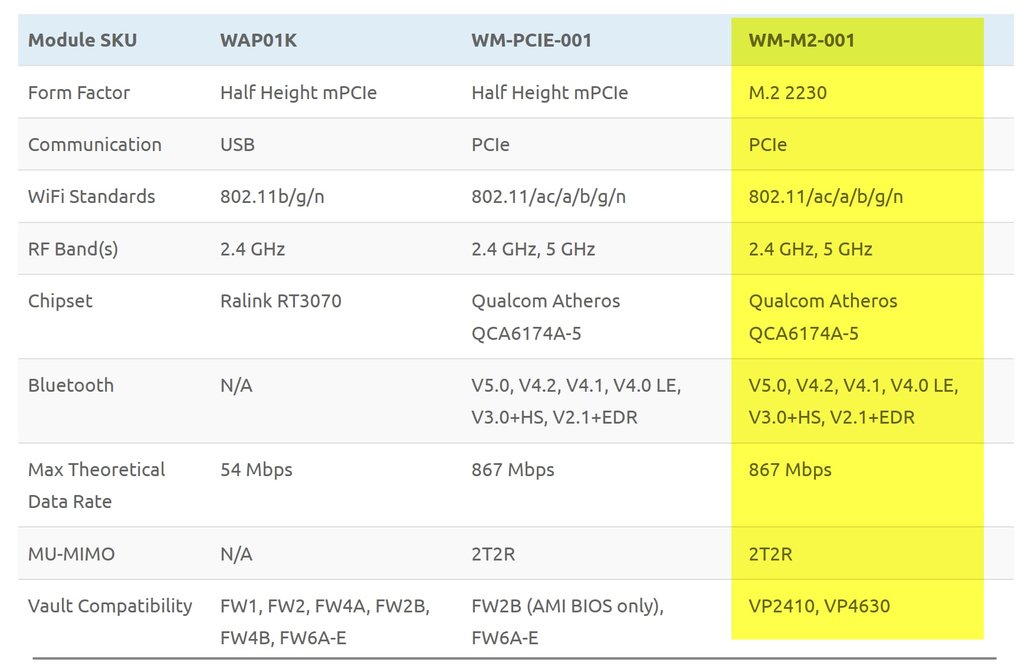1024x672 pixels.
Task: Click the 802.11b/g/n cell
Action: (272, 197)
